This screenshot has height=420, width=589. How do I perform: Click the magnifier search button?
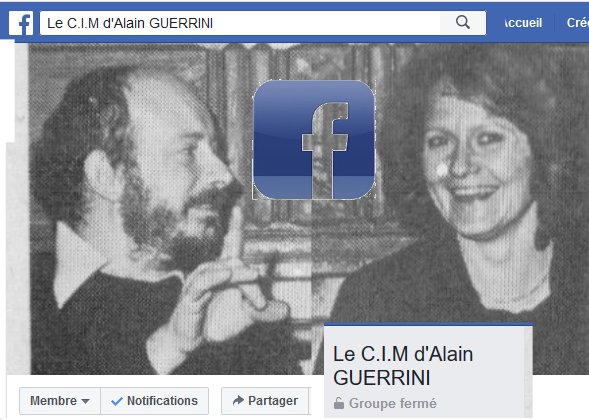tap(463, 23)
